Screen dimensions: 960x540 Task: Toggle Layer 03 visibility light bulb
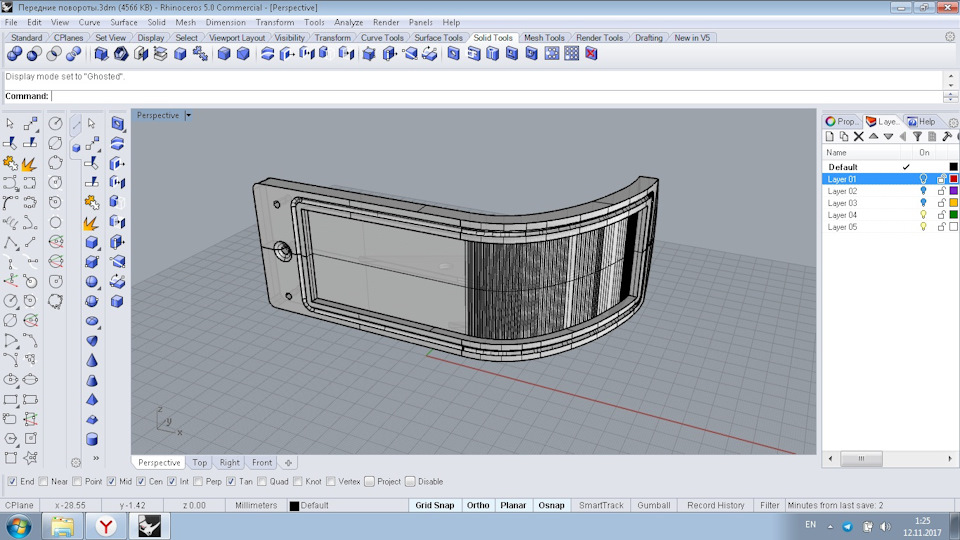point(923,203)
